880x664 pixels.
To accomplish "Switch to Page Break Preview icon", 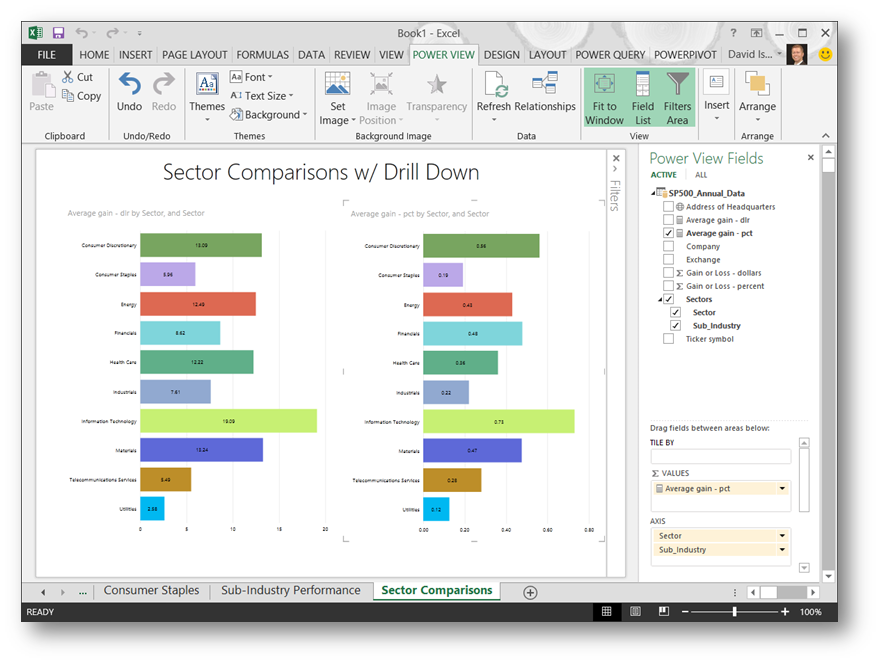I will (x=664, y=611).
